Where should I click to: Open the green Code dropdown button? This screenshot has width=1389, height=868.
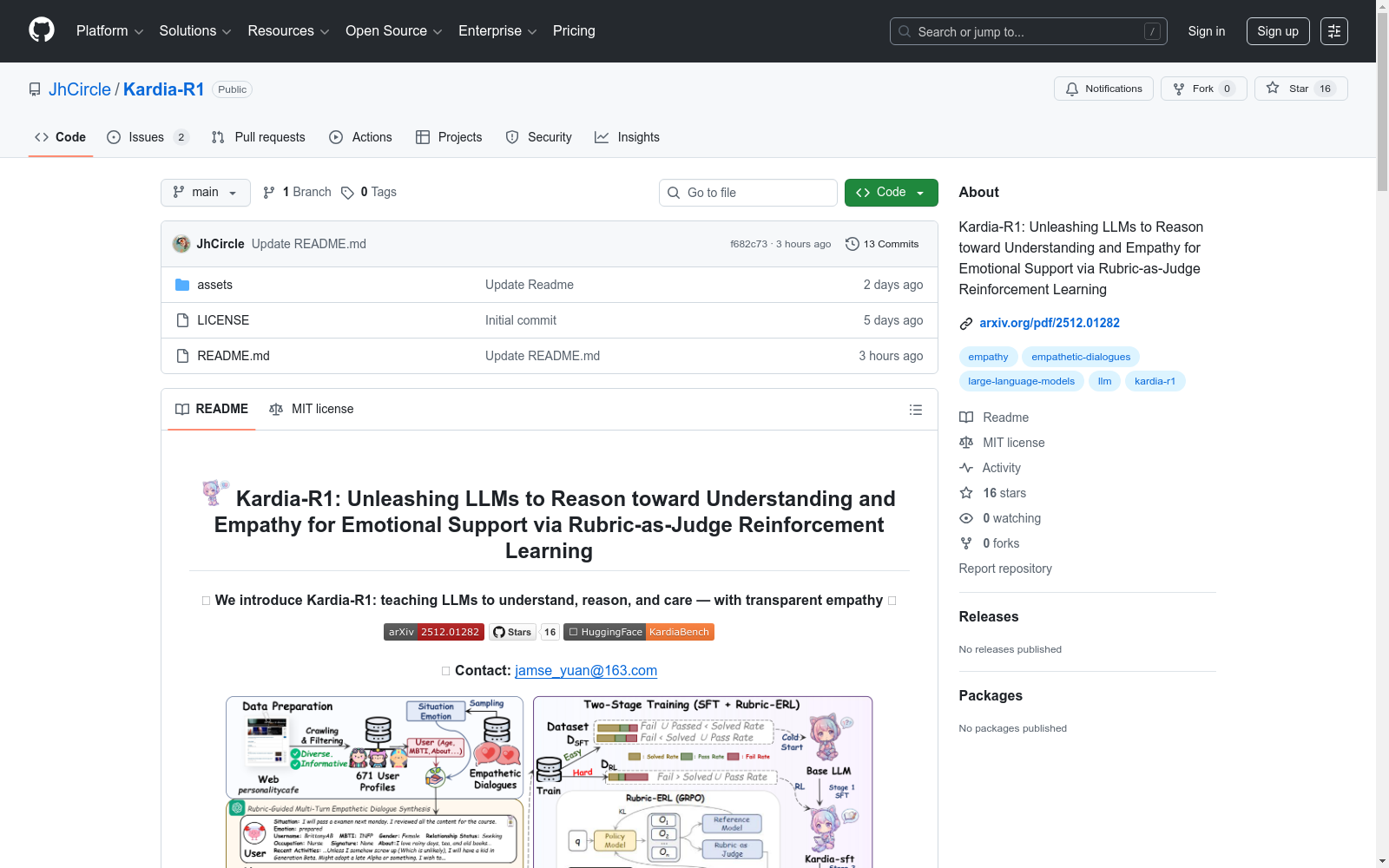(892, 193)
